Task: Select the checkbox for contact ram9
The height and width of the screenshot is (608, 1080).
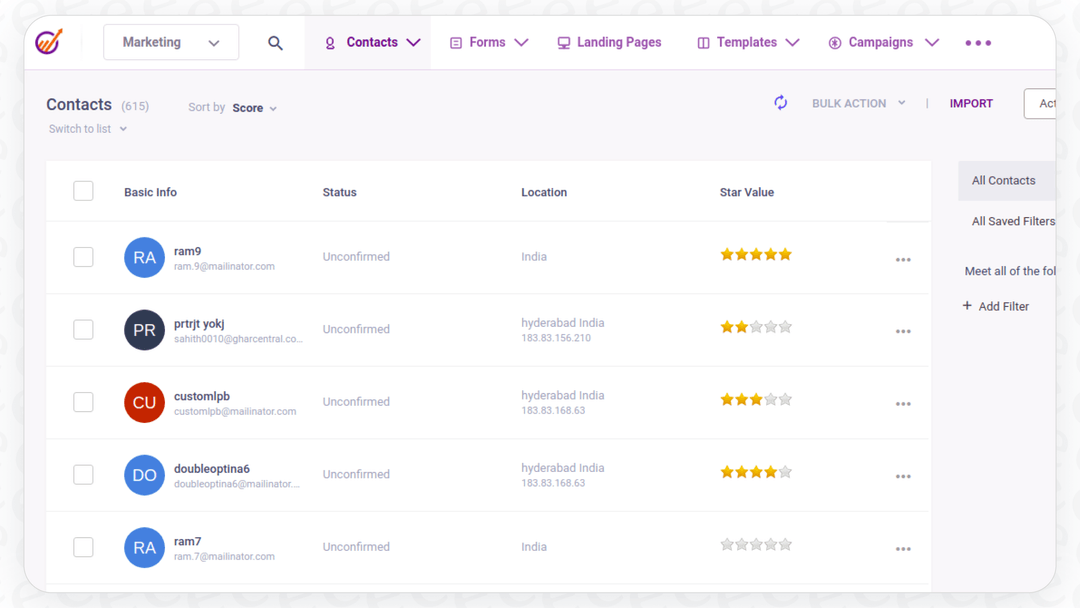Action: pos(83,257)
